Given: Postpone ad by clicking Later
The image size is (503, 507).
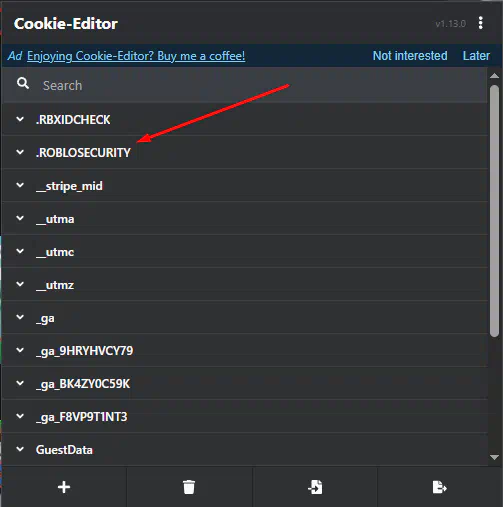Looking at the screenshot, I should 476,56.
